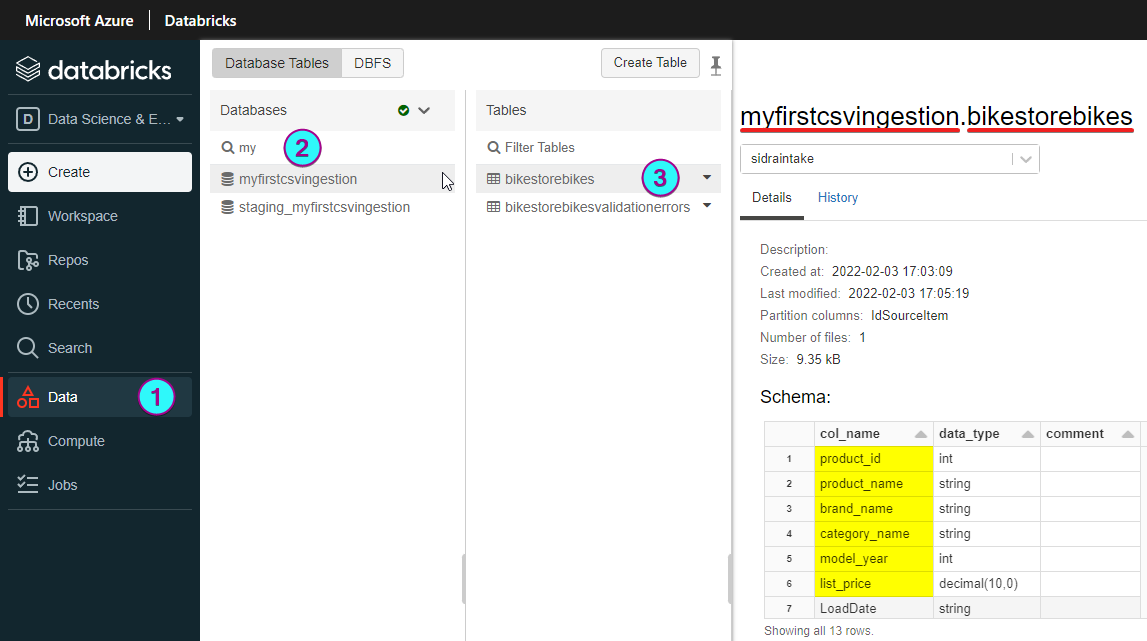Click the product_id cell in schema
The image size is (1147, 641).
pos(873,459)
